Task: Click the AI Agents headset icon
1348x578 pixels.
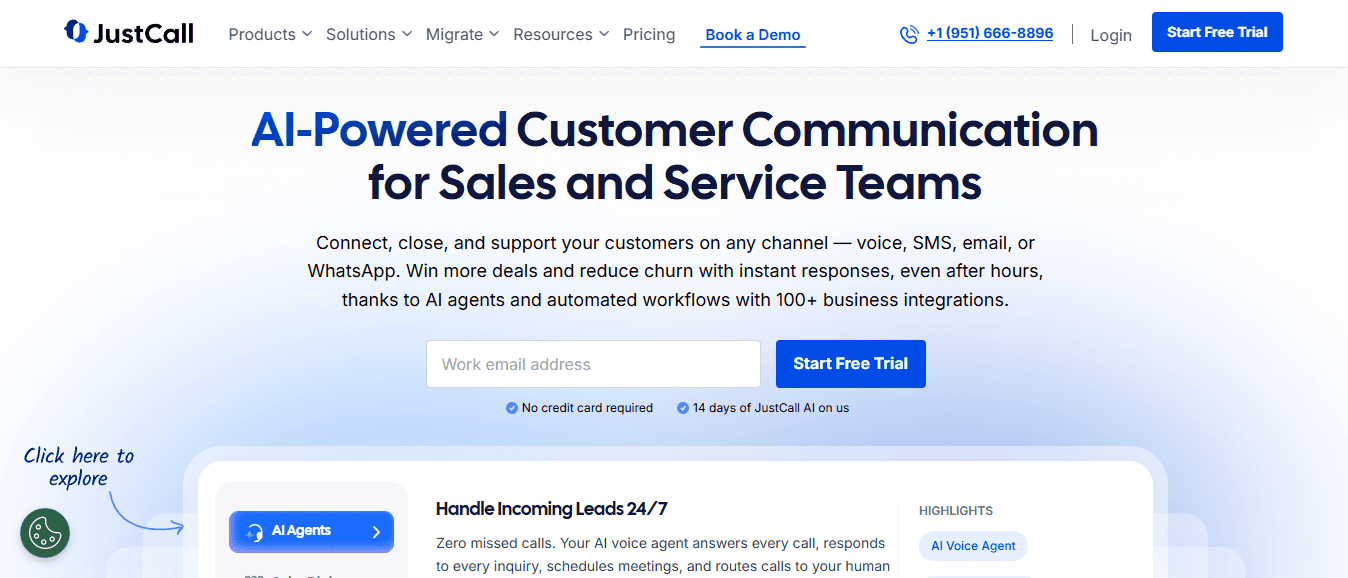Action: [255, 532]
